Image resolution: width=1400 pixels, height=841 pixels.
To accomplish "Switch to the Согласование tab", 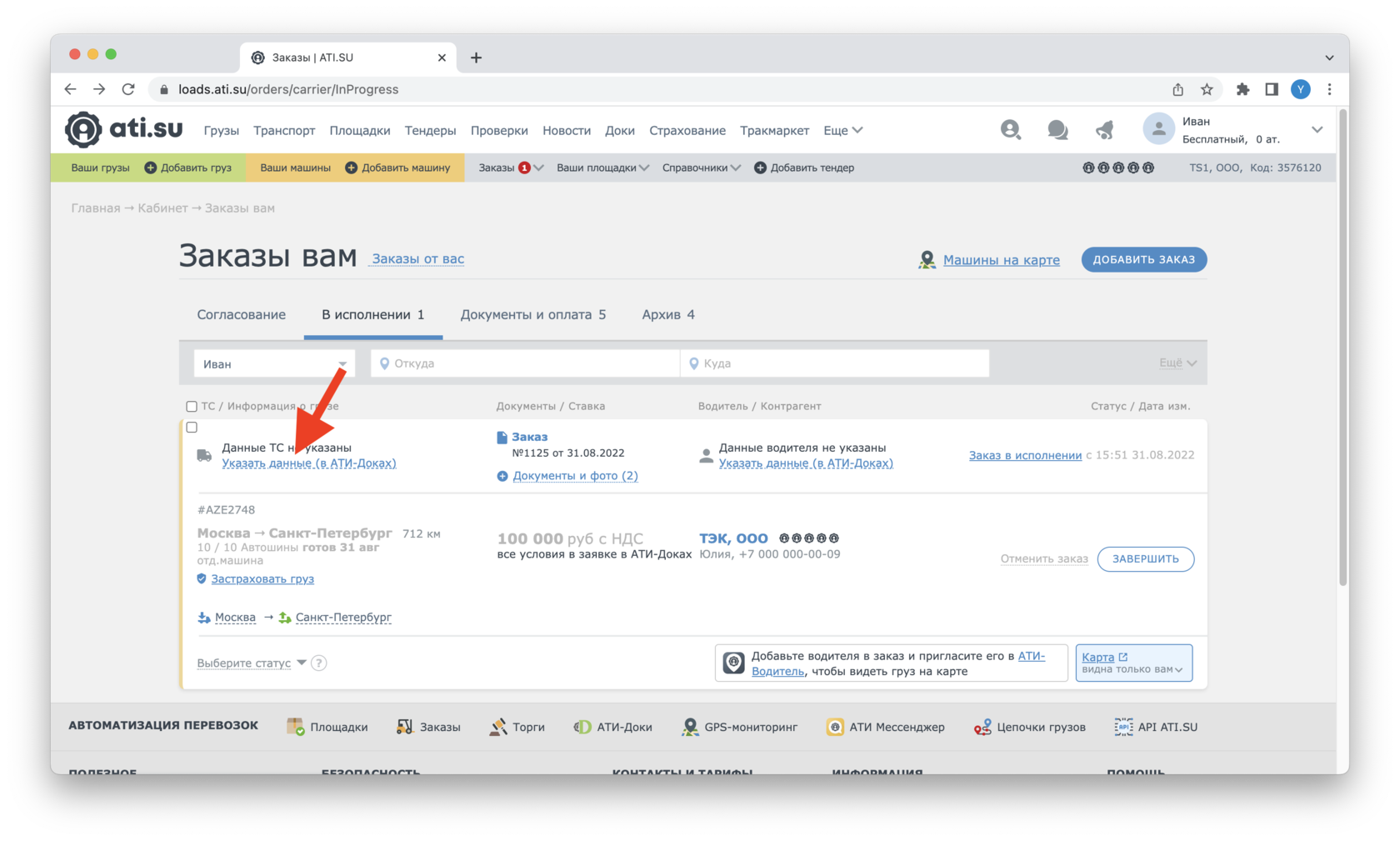I will [241, 314].
